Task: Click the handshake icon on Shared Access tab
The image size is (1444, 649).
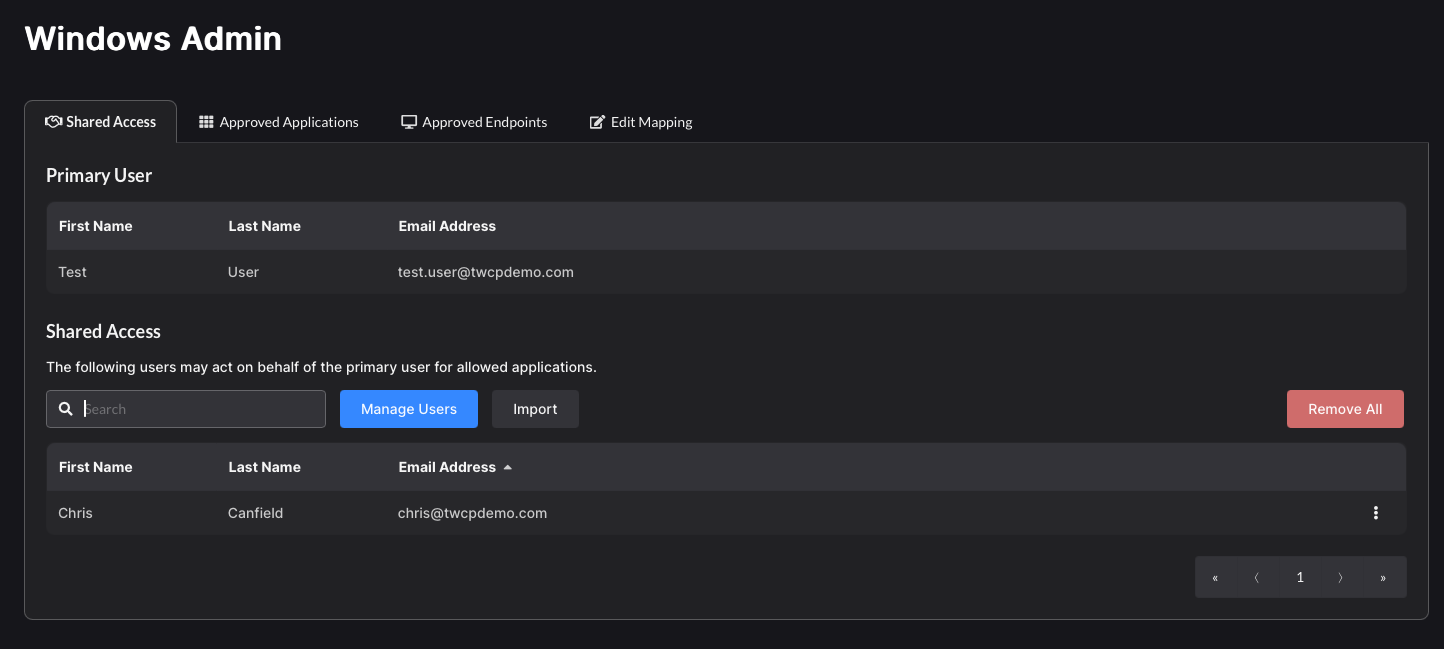Action: pyautogui.click(x=54, y=122)
